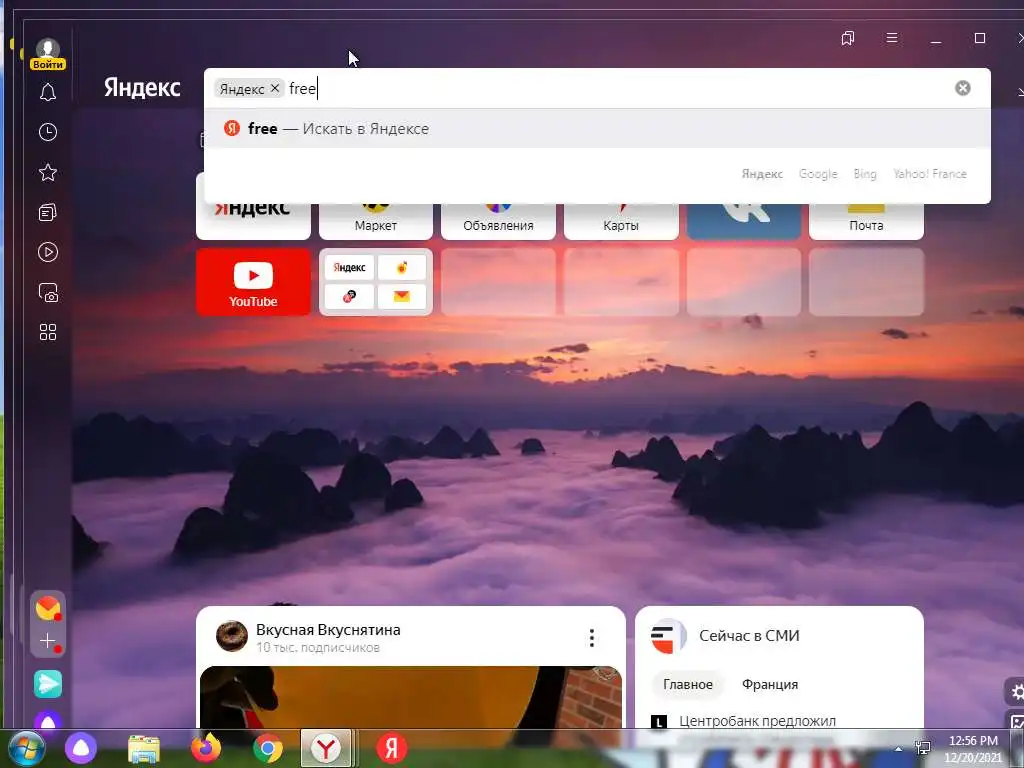This screenshot has height=768, width=1024.
Task: Open Yandex Mail icon in sidebar
Action: pos(48,608)
